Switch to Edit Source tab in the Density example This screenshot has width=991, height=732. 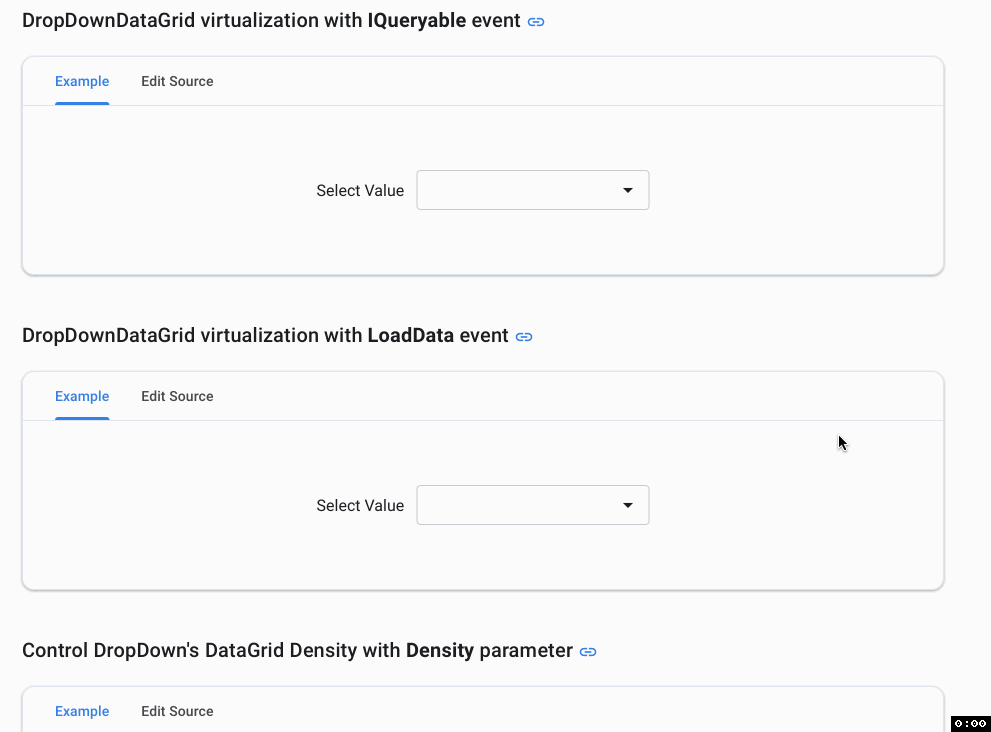click(177, 711)
